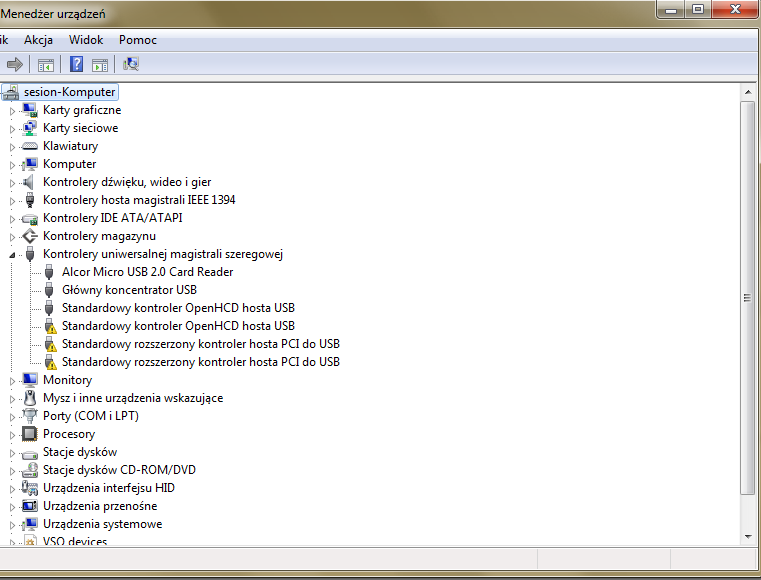Expand the Klawiatury node
This screenshot has width=761, height=580.
click(12, 147)
